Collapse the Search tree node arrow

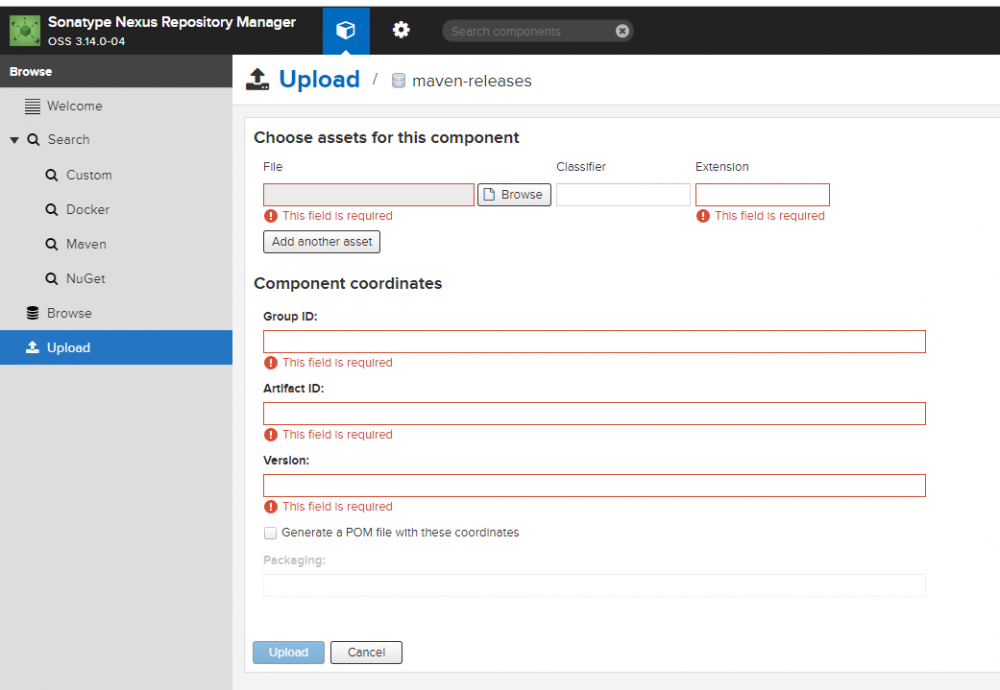(14, 140)
